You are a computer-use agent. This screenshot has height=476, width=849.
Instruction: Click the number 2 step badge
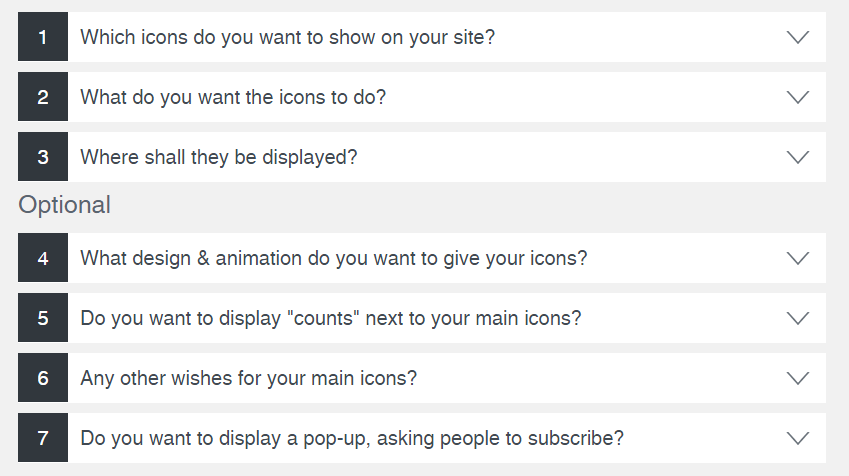pos(43,97)
